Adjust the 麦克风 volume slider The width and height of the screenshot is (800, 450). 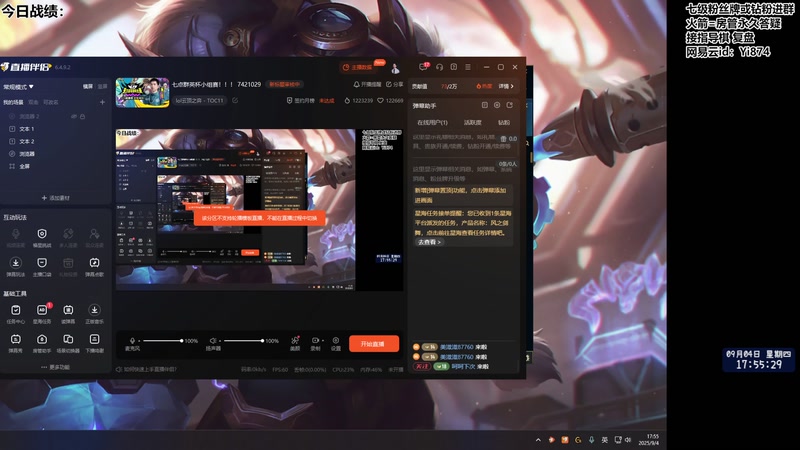[162, 341]
